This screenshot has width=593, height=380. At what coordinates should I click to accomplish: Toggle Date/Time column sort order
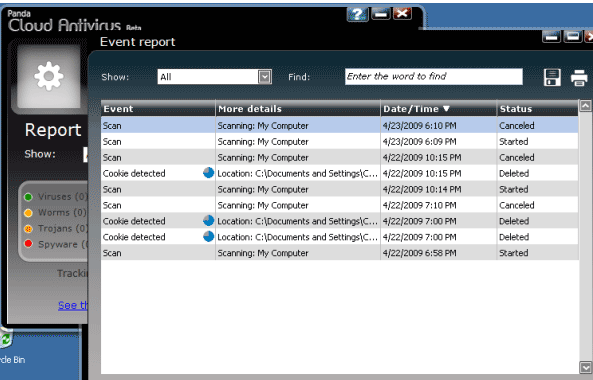click(x=438, y=109)
